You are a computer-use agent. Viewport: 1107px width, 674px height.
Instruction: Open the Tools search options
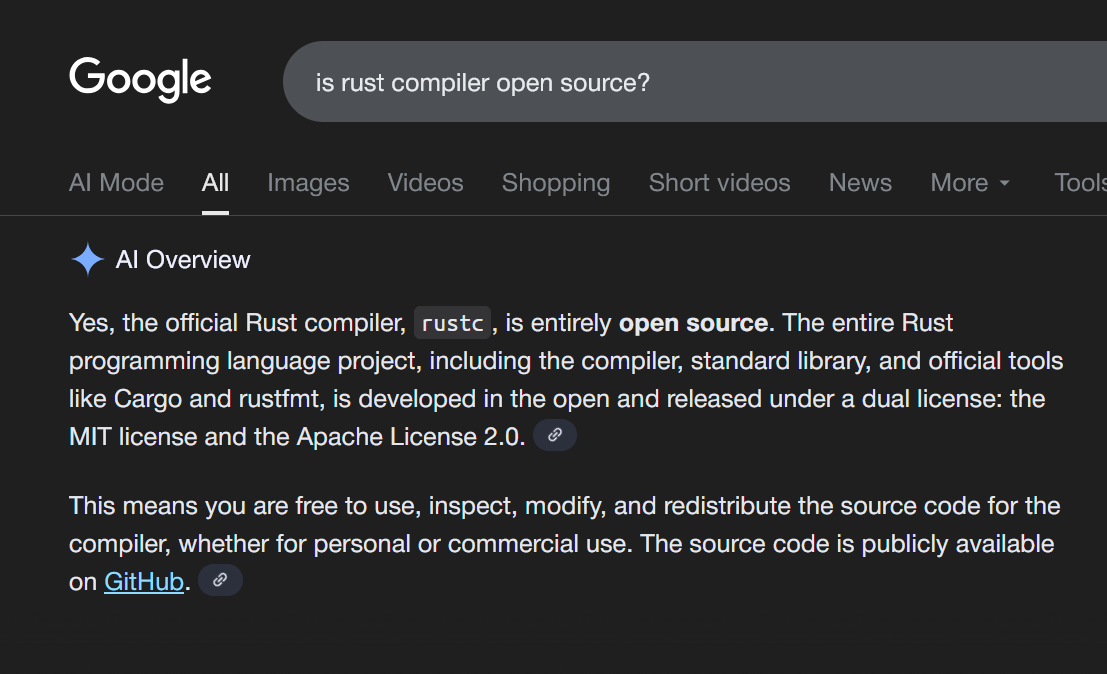tap(1080, 183)
